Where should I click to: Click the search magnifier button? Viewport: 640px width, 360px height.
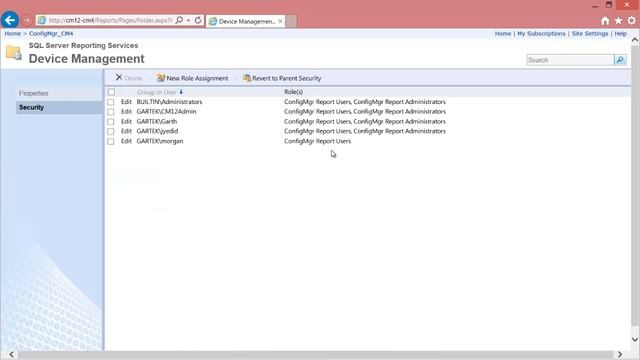tap(620, 60)
